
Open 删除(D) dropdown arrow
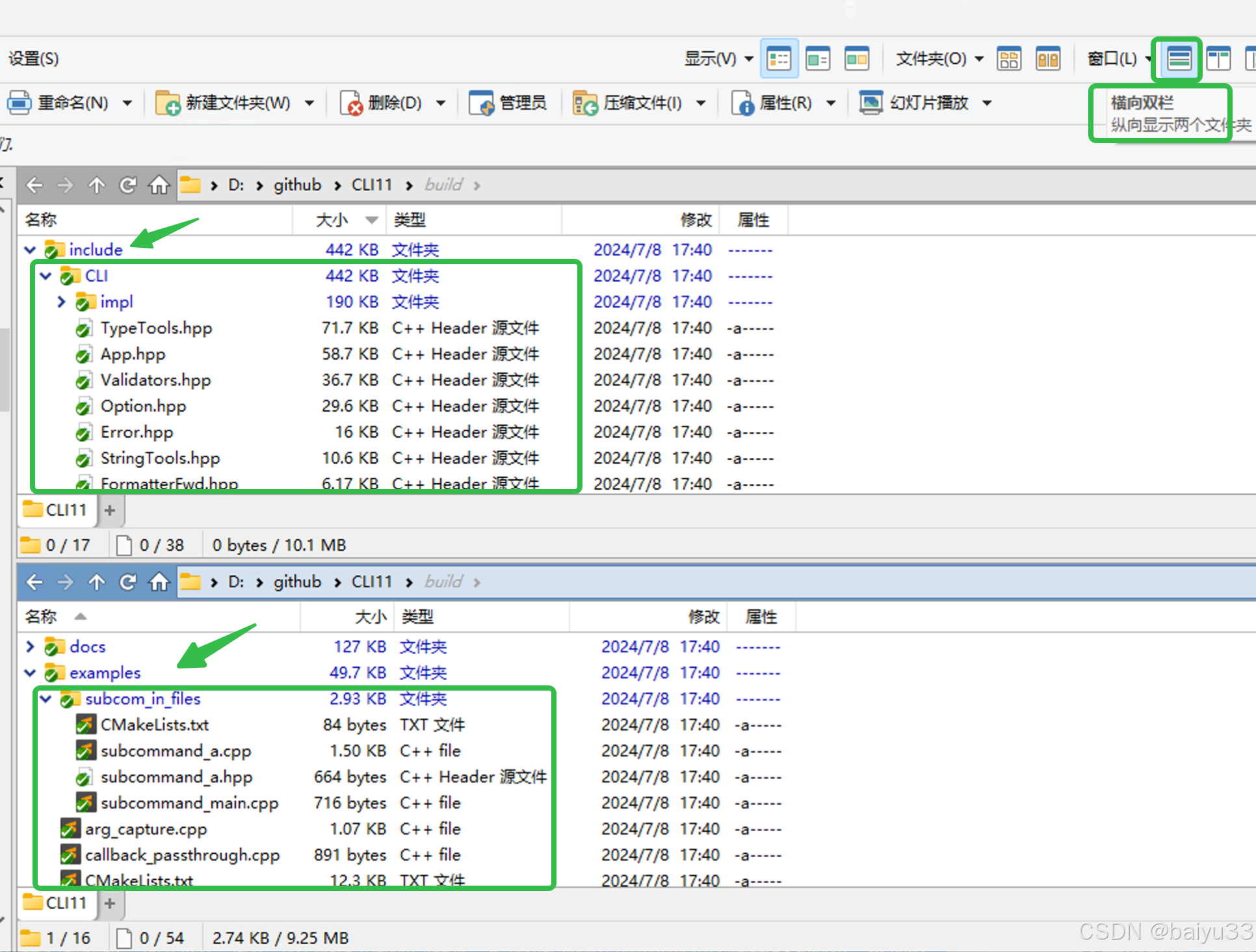441,103
